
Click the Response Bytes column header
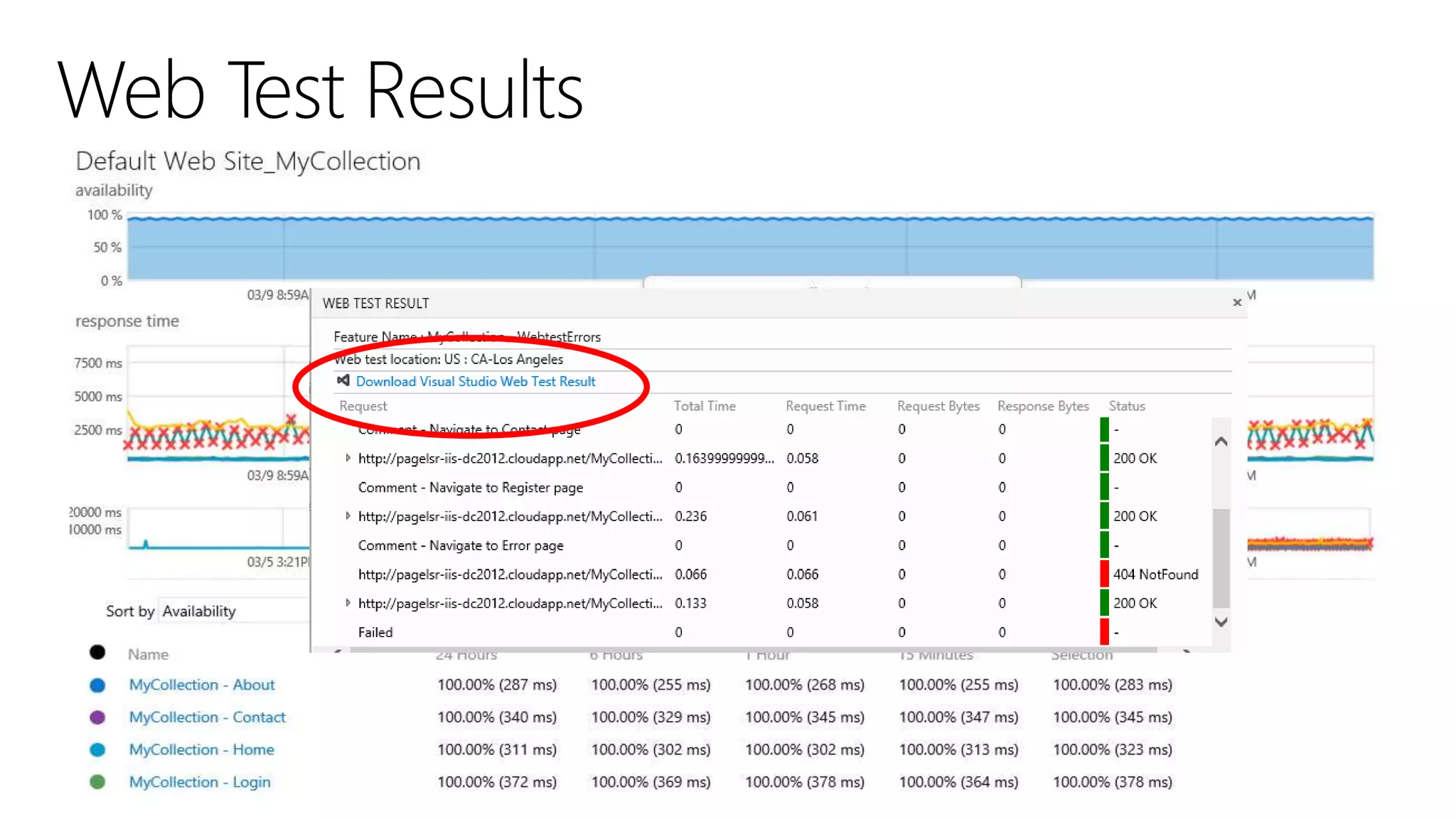coord(1043,406)
